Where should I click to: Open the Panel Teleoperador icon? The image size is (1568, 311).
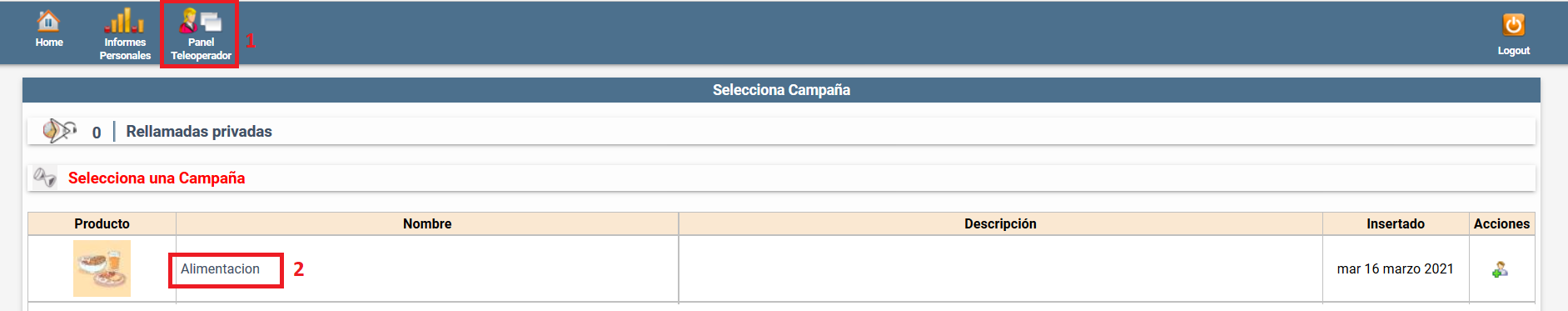(201, 20)
